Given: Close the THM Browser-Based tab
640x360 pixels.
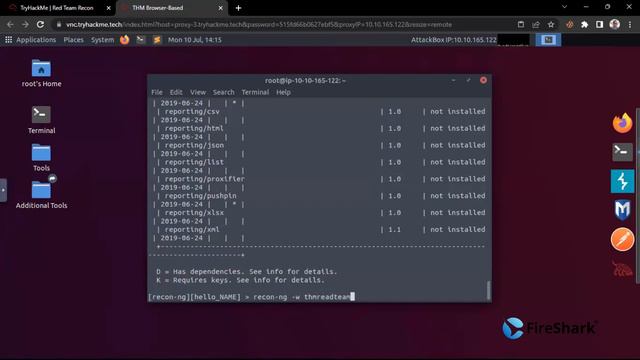Looking at the screenshot, I should point(220,8).
